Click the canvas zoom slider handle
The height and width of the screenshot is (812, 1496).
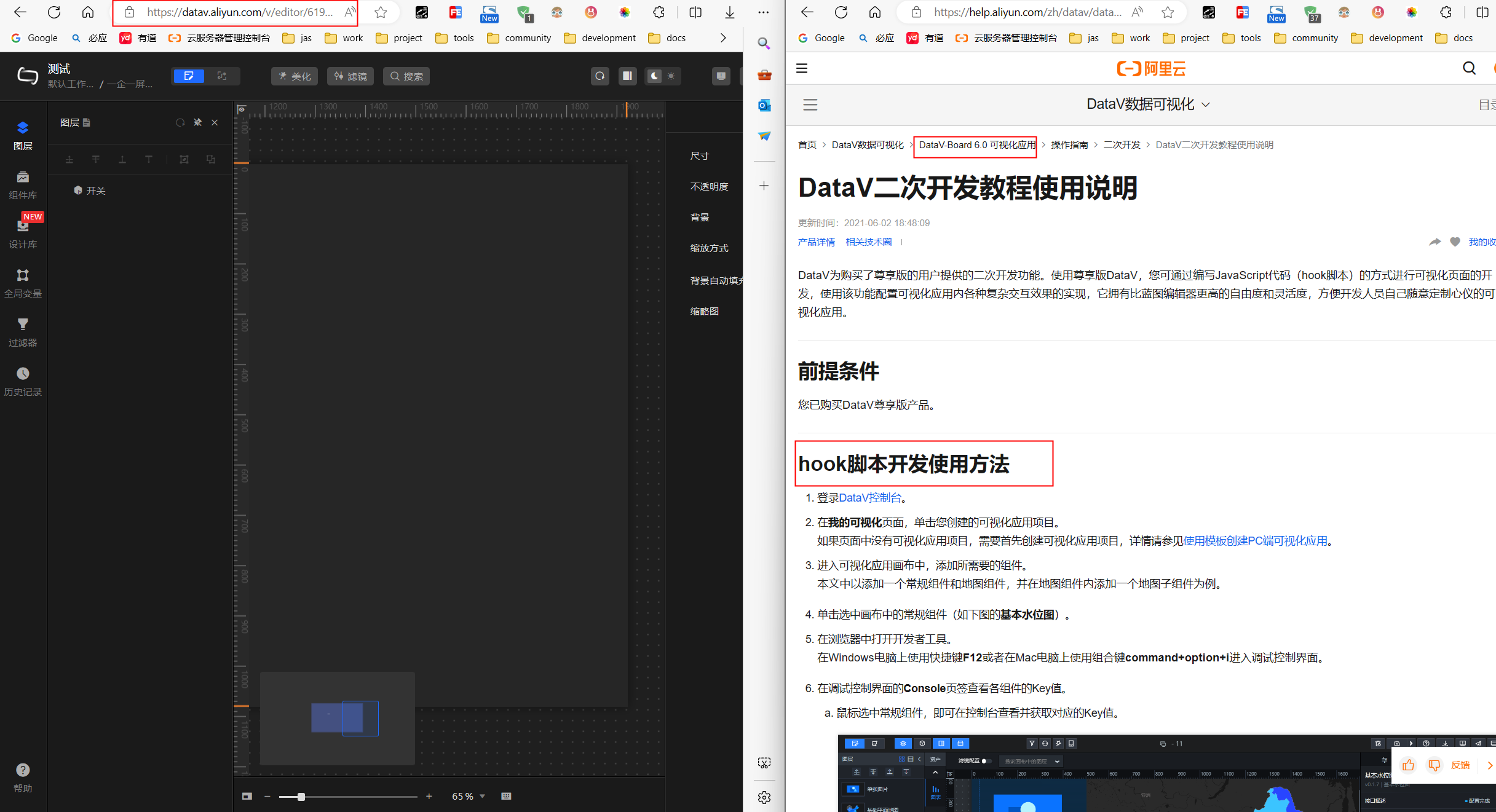pos(301,797)
